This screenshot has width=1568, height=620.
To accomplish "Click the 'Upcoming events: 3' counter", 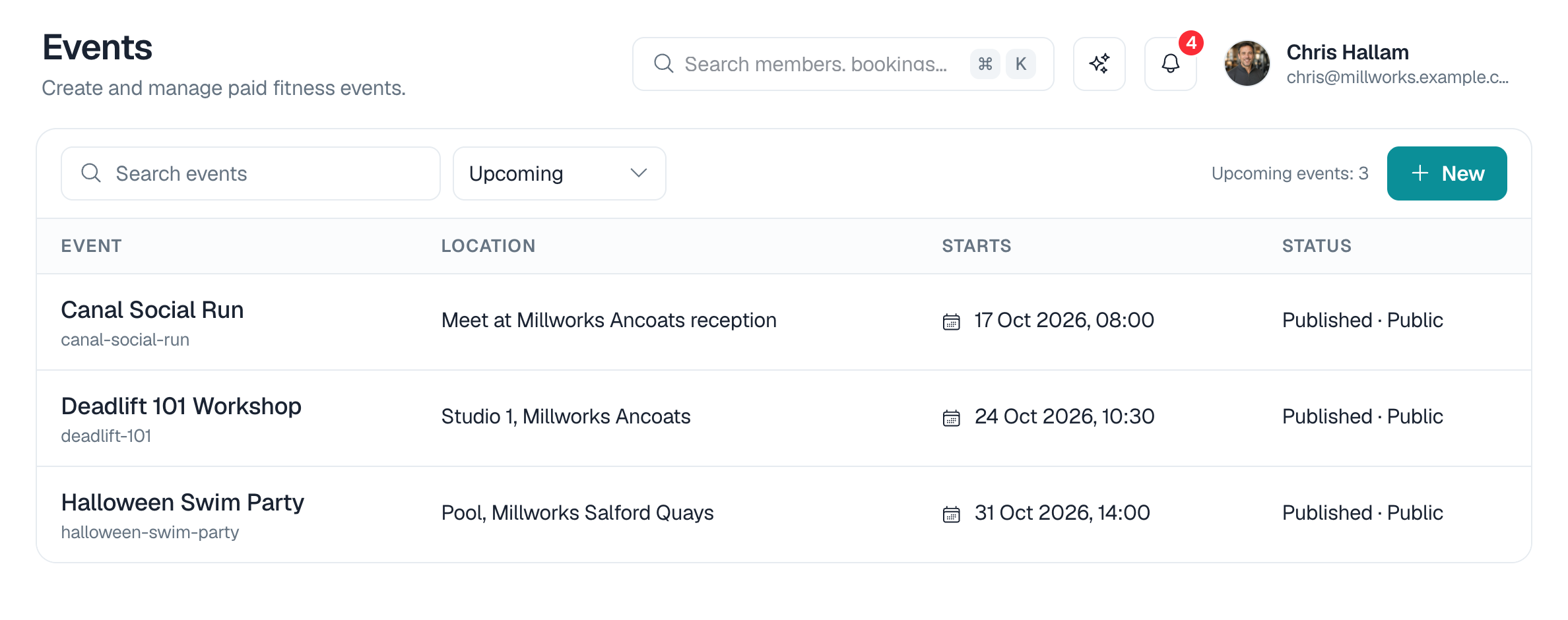I will (x=1290, y=173).
